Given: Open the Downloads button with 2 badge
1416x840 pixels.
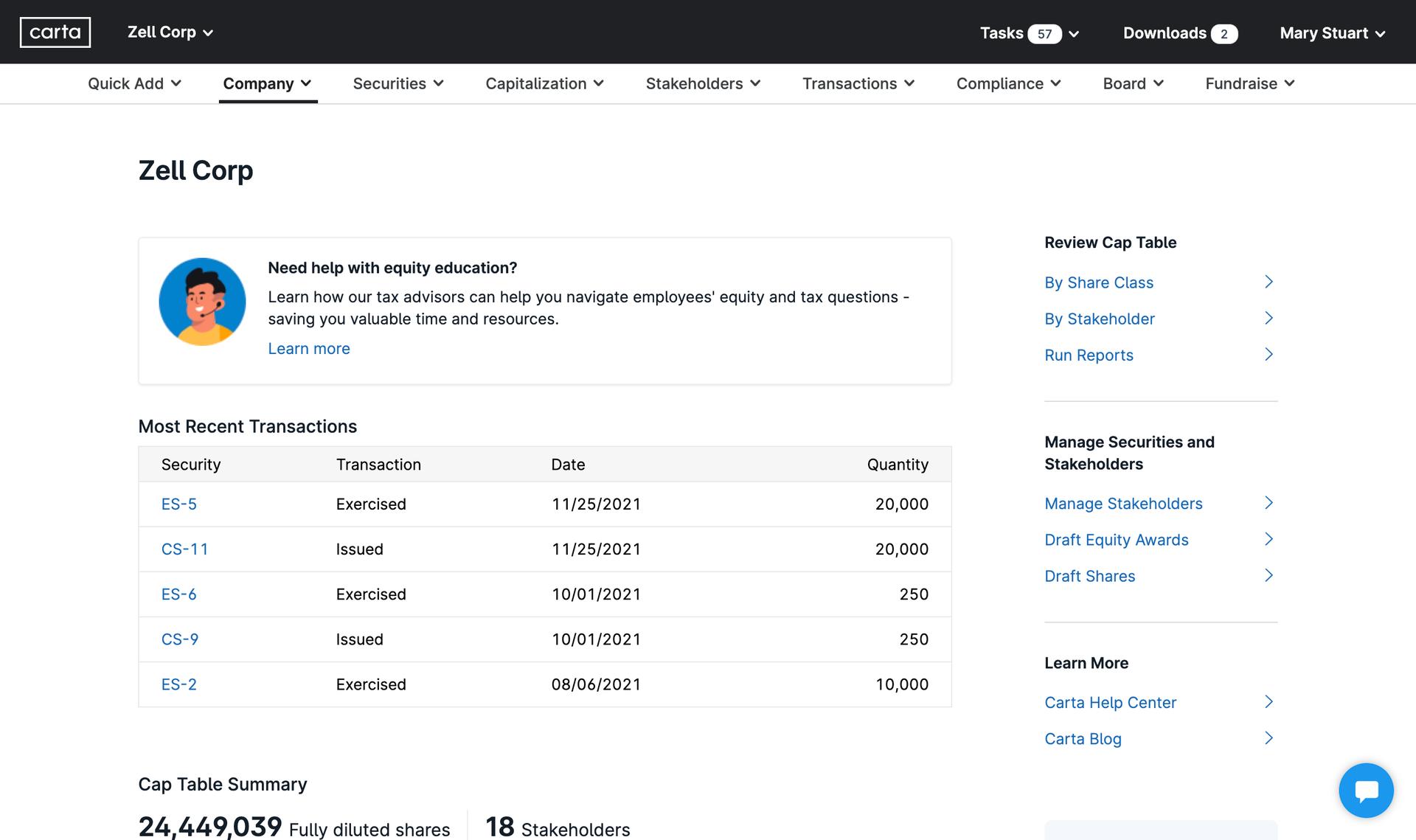Looking at the screenshot, I should [1179, 33].
